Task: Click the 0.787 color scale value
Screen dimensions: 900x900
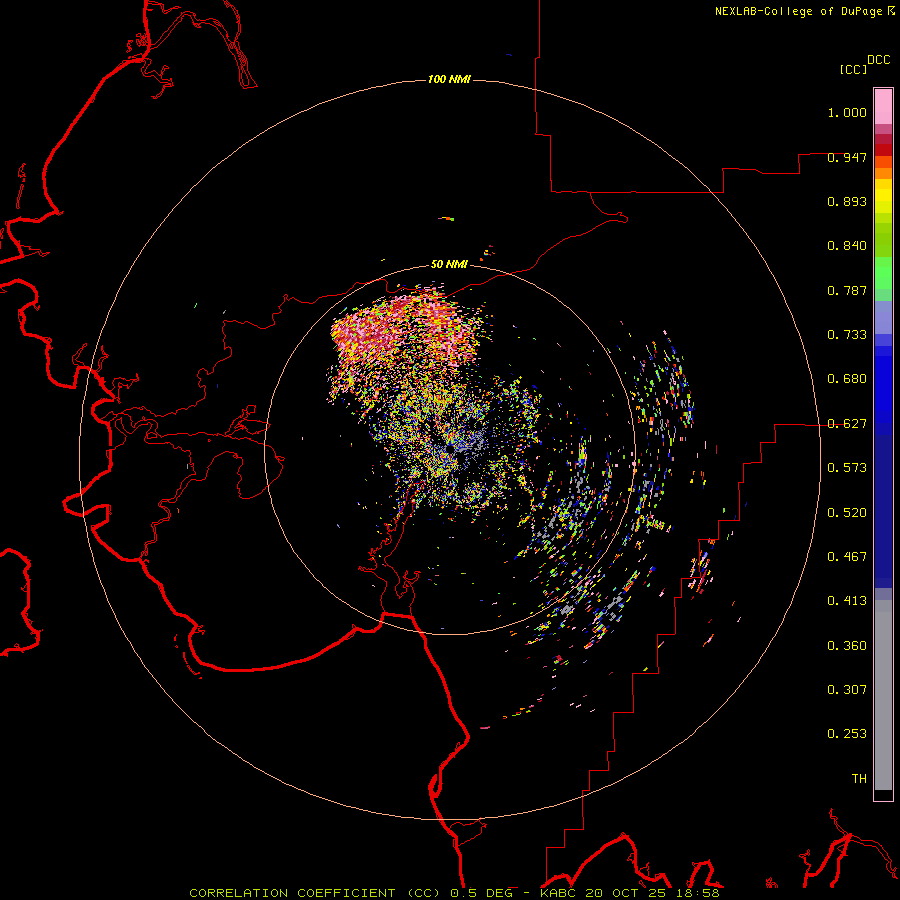Action: pos(847,290)
